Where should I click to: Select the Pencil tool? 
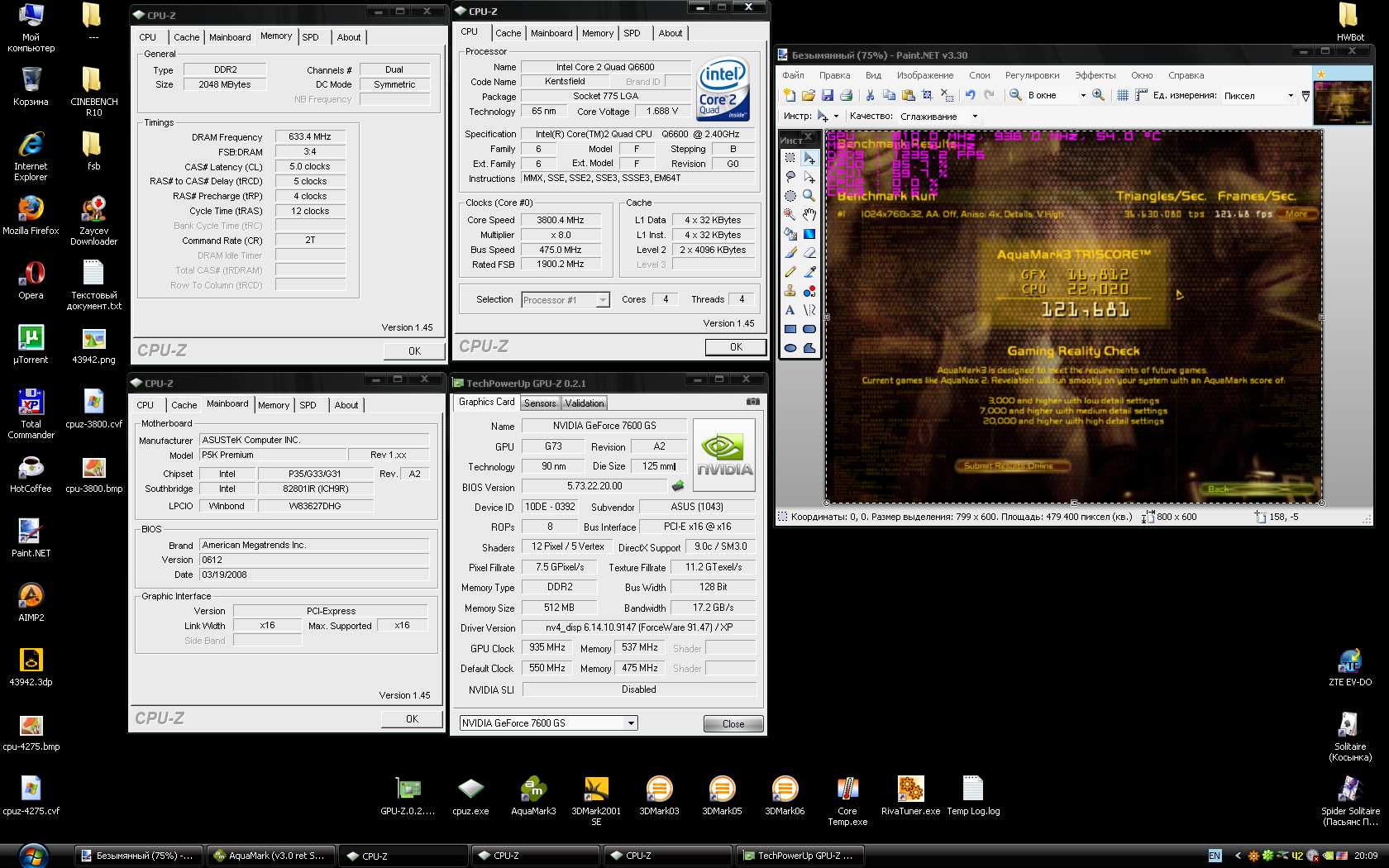[x=790, y=271]
